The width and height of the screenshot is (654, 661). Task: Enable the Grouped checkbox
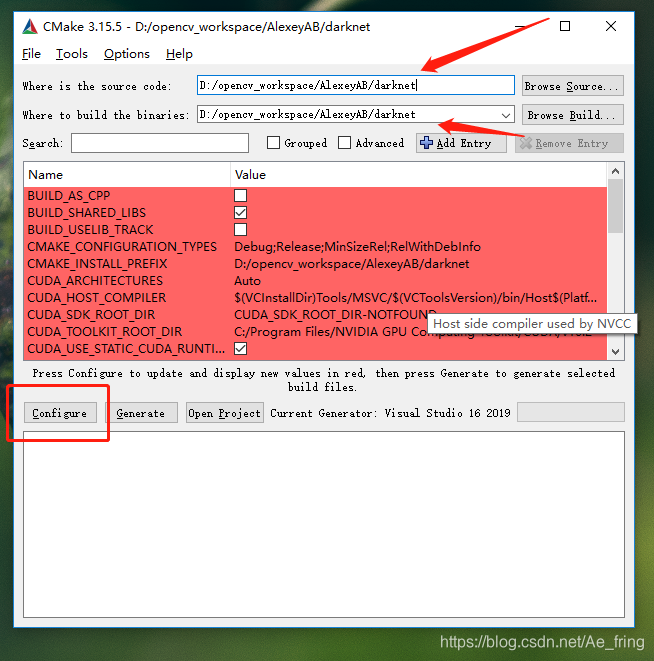(273, 143)
